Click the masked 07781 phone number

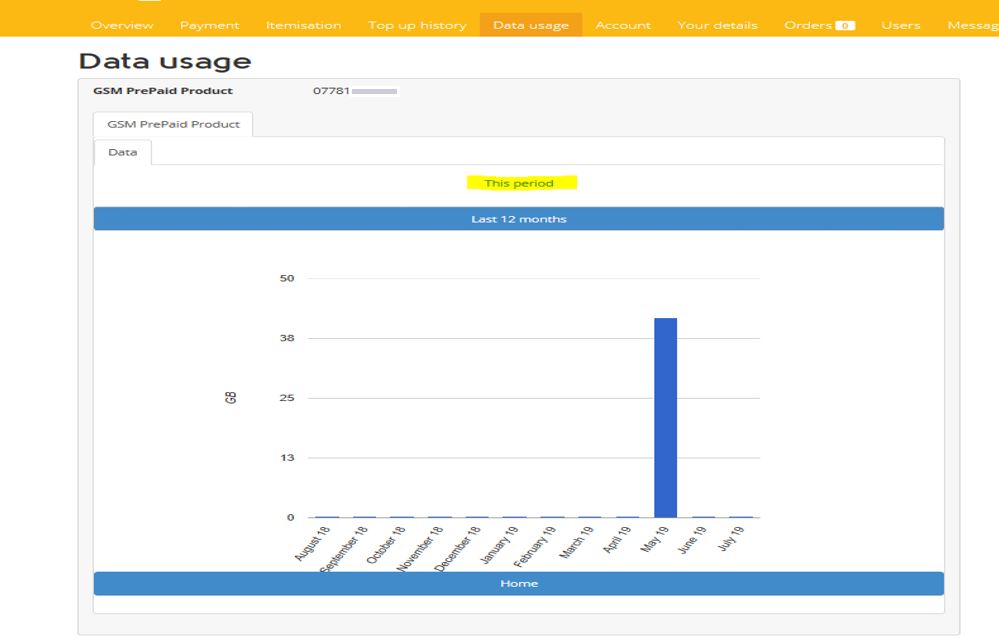coord(355,90)
